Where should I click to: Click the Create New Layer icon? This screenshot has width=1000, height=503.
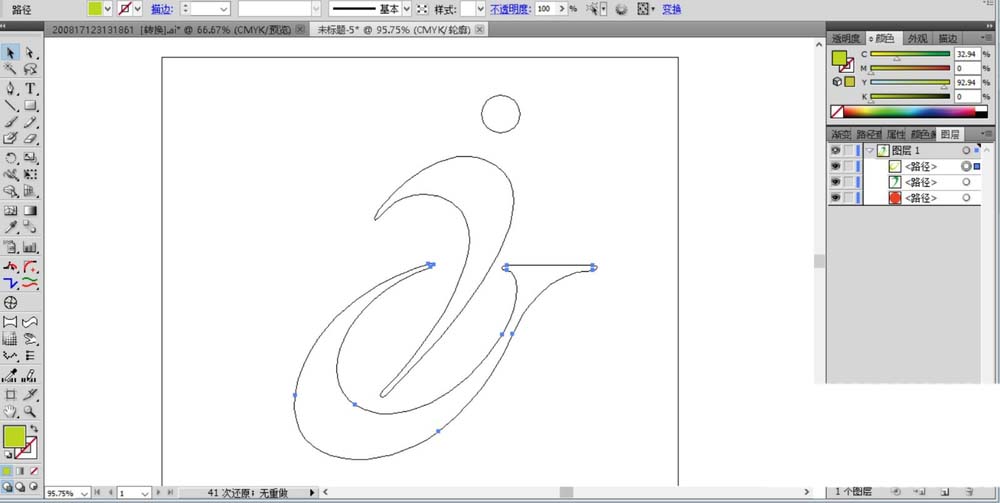[945, 492]
